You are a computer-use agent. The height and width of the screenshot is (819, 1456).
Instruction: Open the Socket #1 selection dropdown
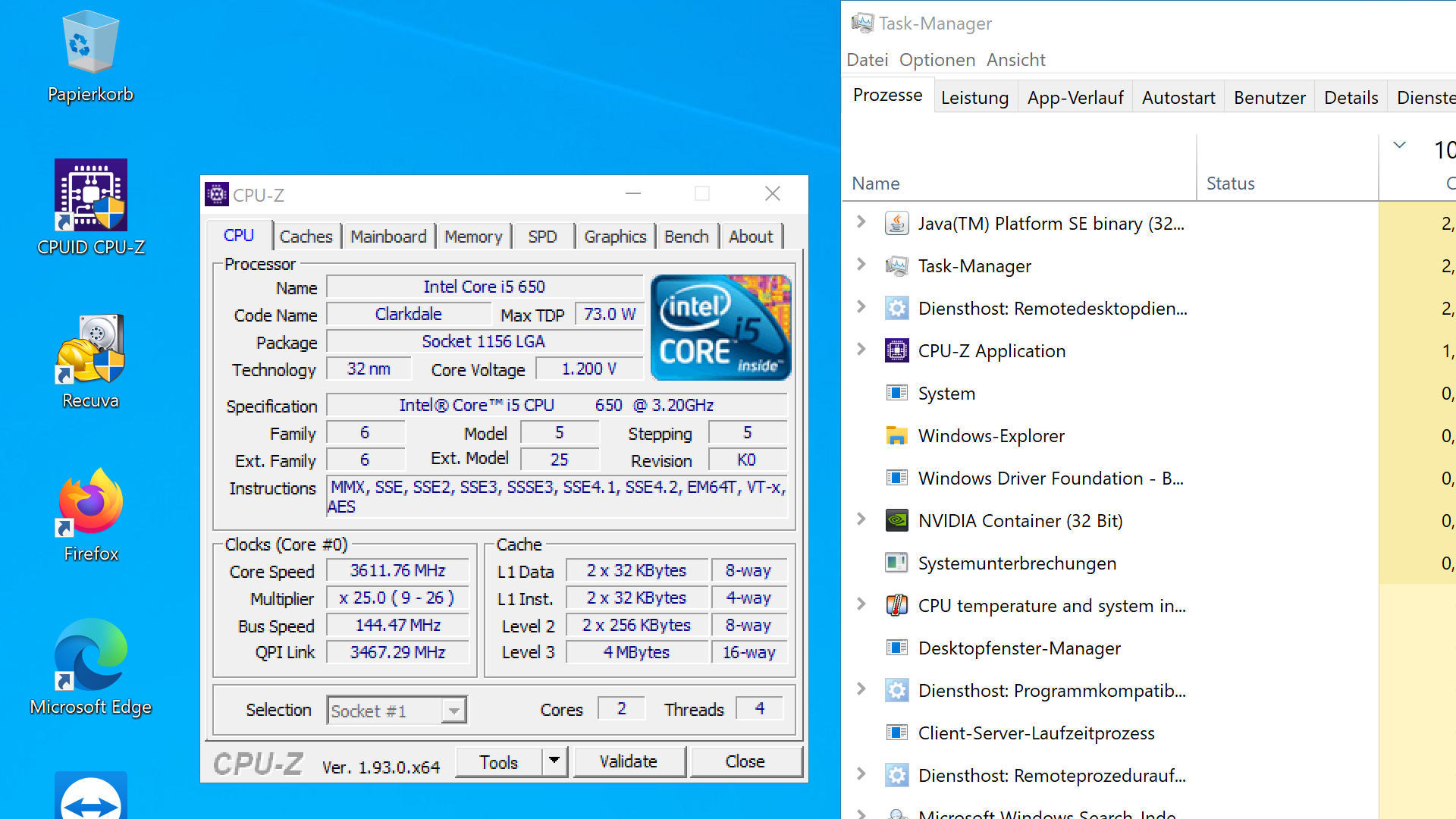pyautogui.click(x=454, y=711)
